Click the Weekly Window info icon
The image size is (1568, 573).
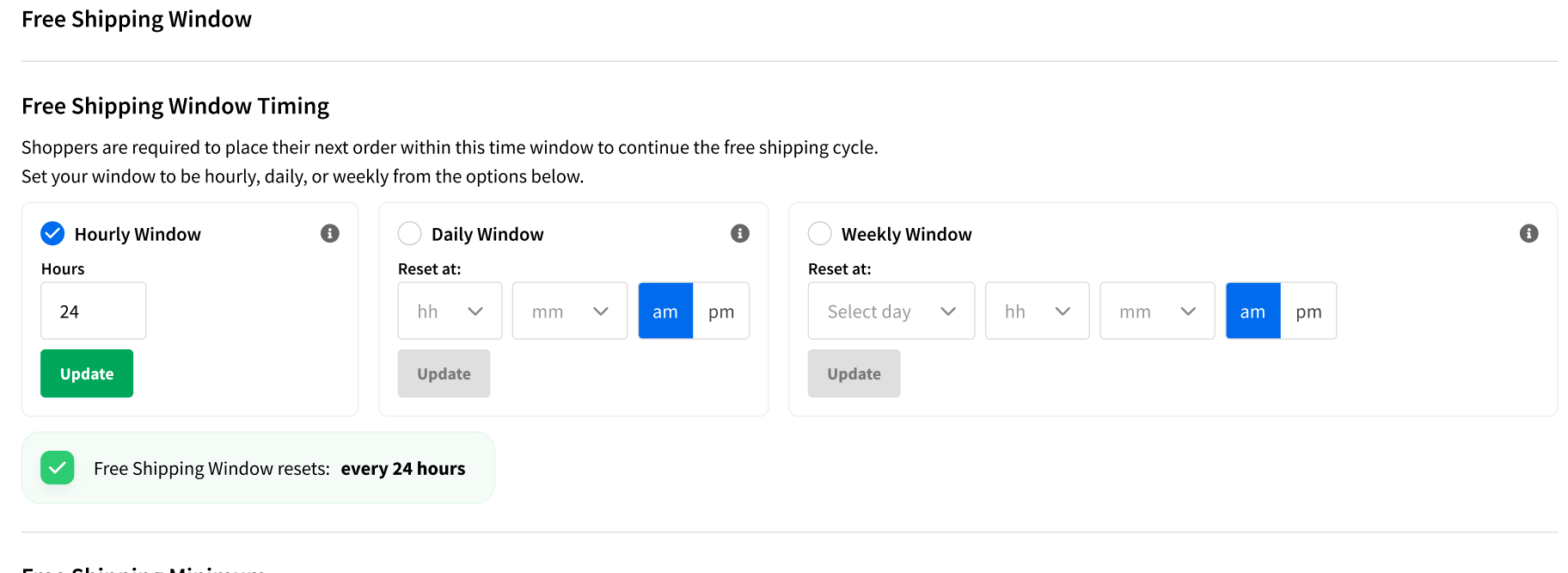[x=1528, y=233]
